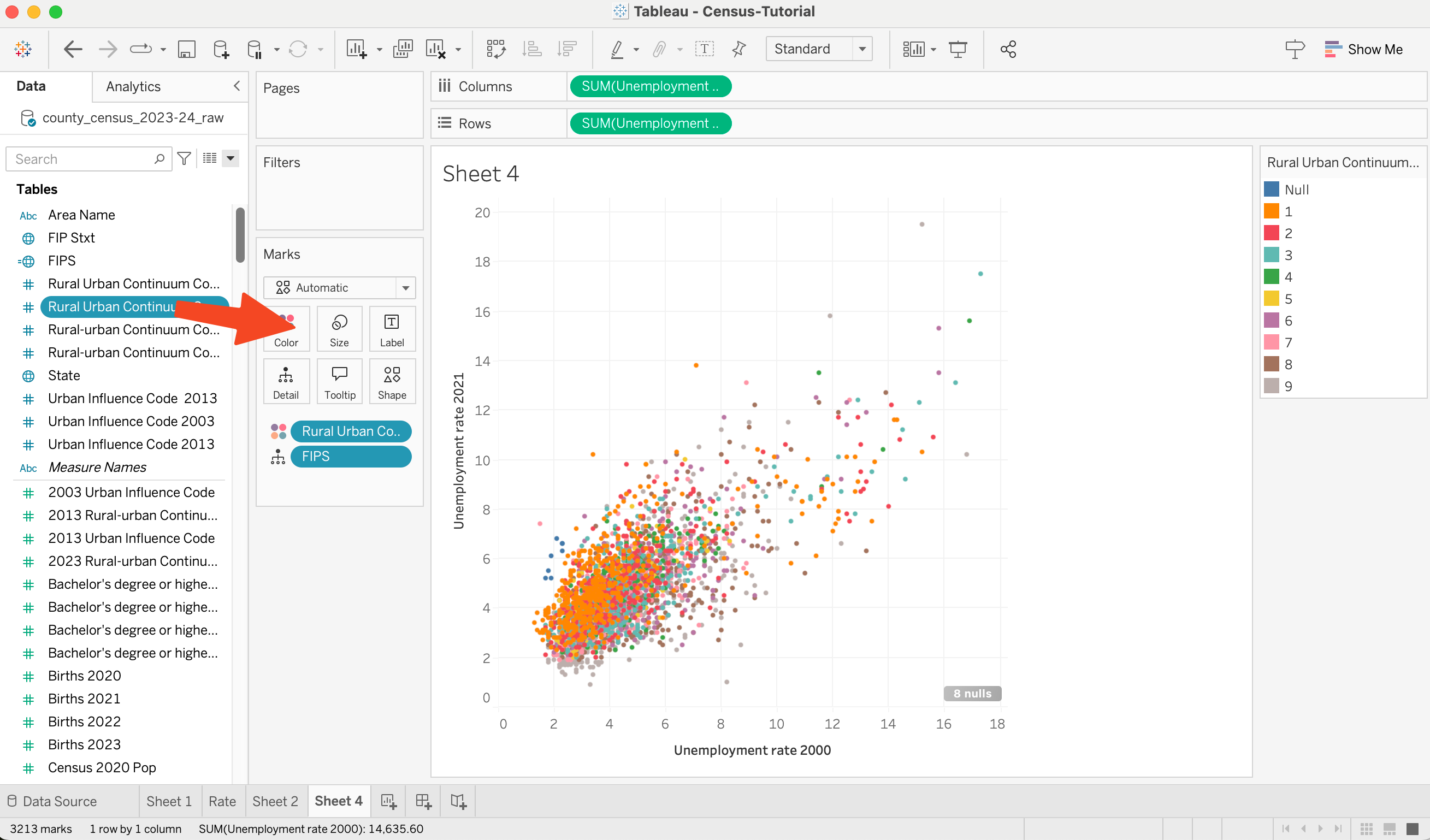1430x840 pixels.
Task: Switch to the Data pane tab
Action: tap(31, 86)
